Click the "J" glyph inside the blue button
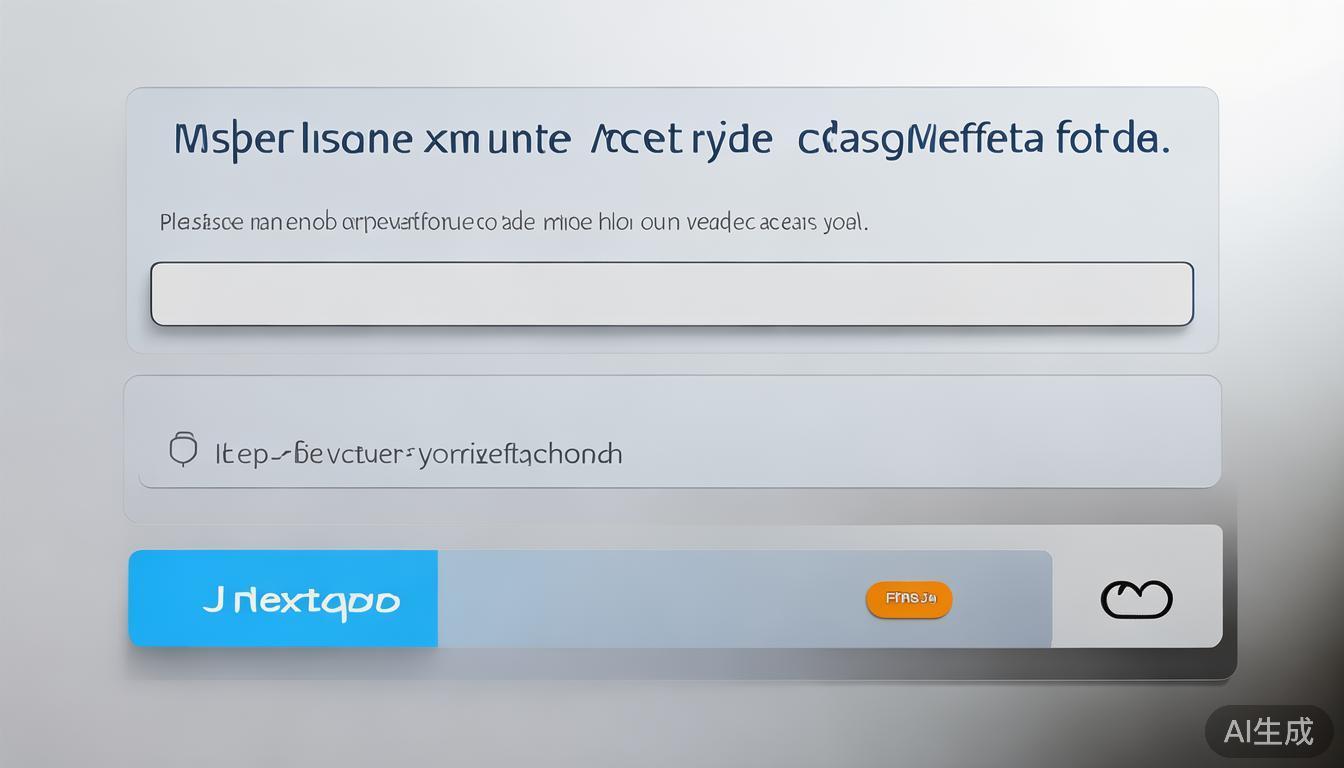 point(212,599)
